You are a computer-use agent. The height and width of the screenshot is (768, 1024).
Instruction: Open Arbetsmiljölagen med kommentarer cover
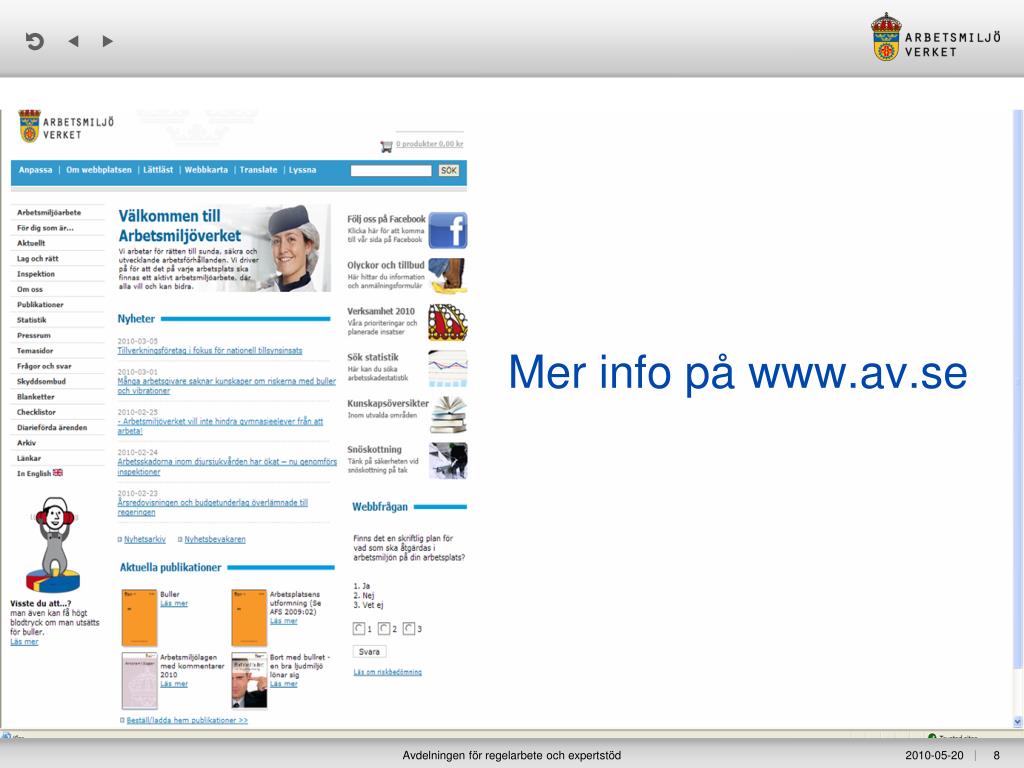(x=139, y=680)
